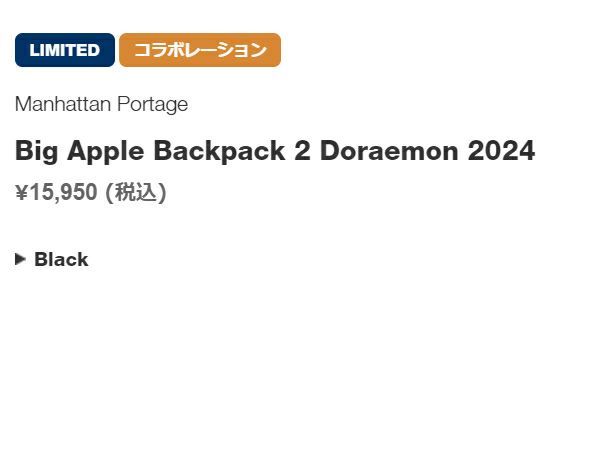Select the Black color option
Screen dimensions: 600x450
coord(61,260)
